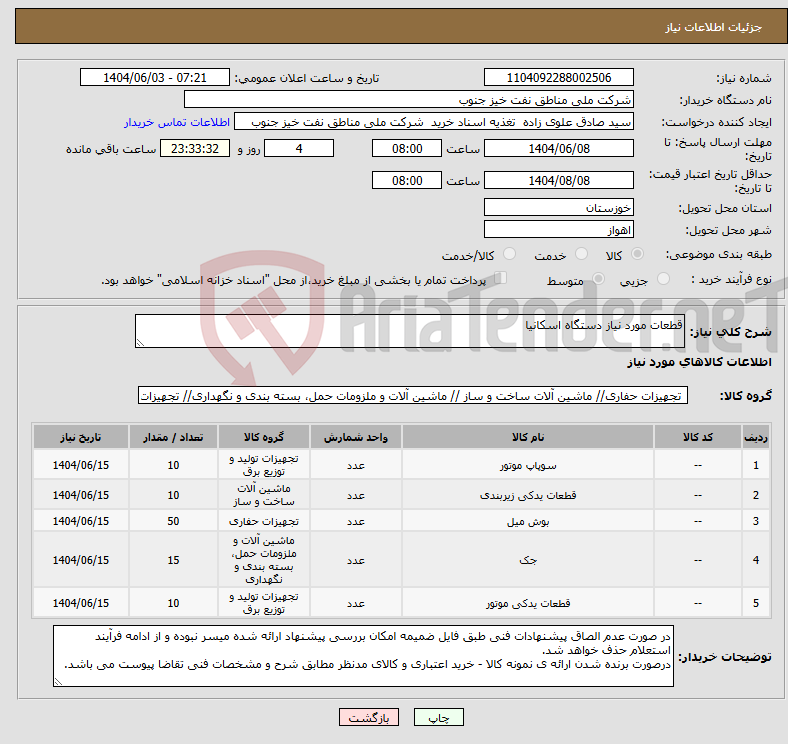Click the general description textarea قطعات مورد نیاز
788x744 pixels.
point(410,331)
